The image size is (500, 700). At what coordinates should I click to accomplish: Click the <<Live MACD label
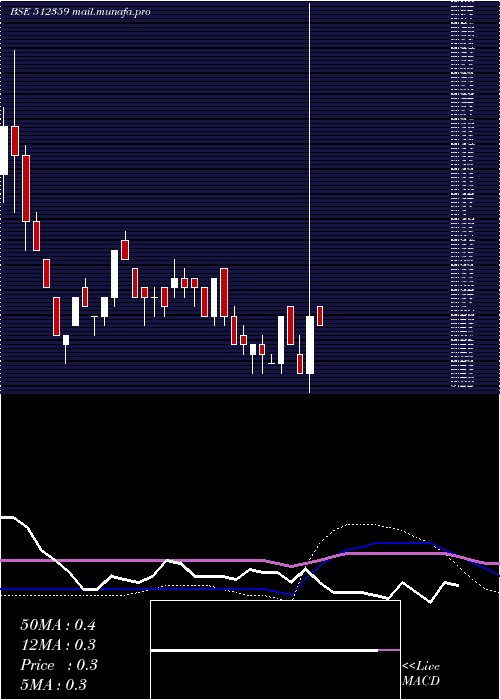click(421, 674)
